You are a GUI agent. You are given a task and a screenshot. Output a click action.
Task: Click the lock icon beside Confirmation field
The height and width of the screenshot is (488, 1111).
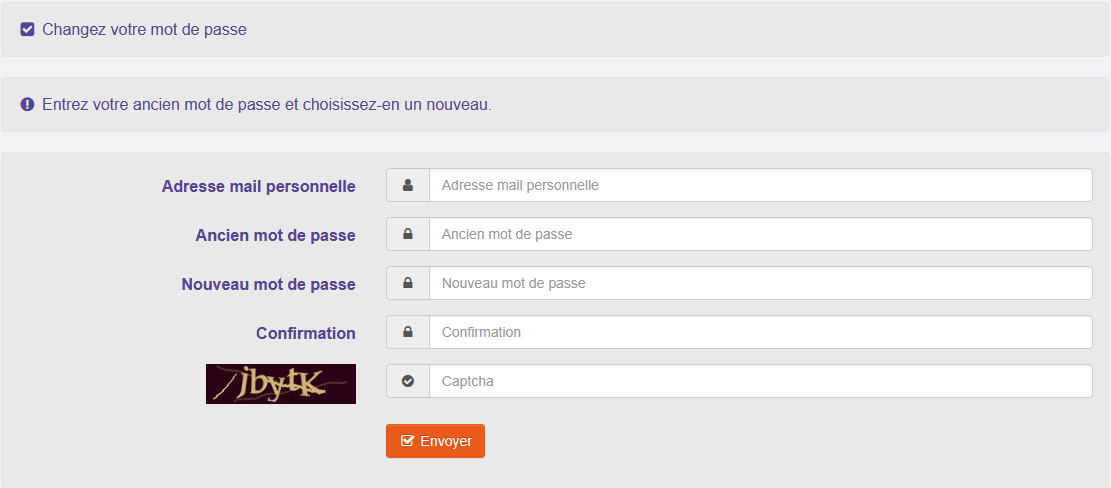point(408,332)
